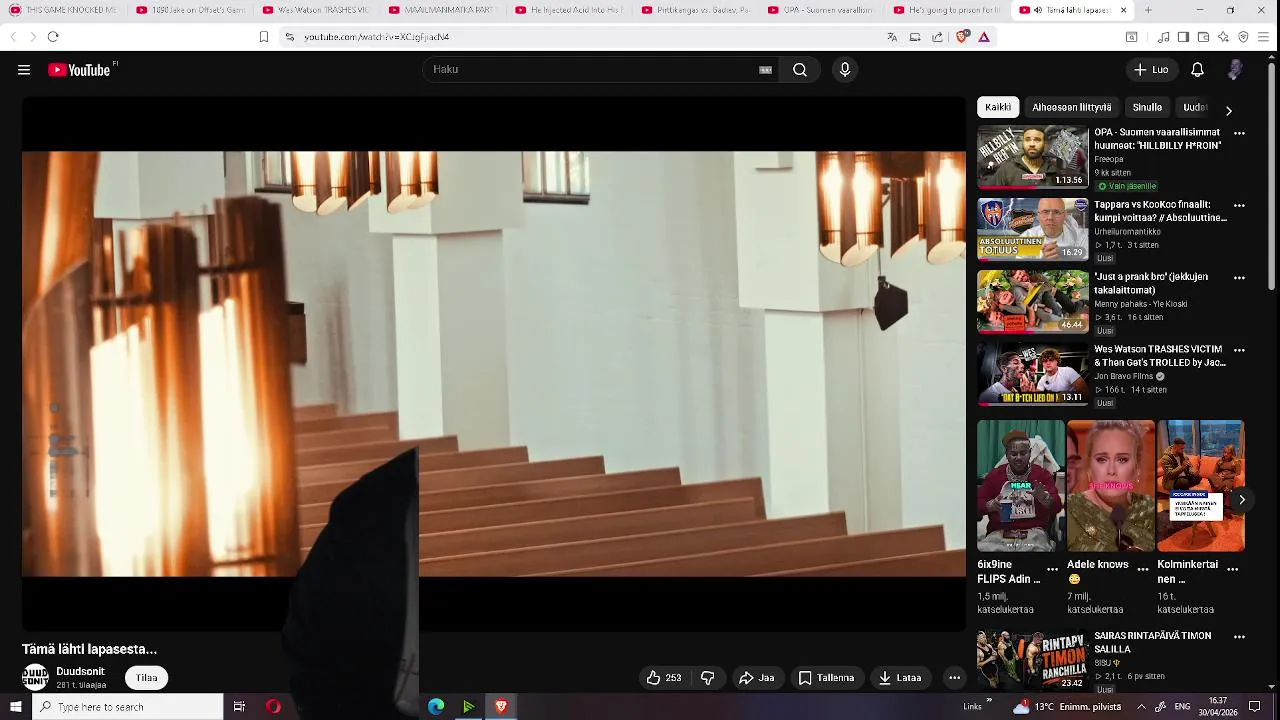Open Microsoft Edge from taskbar
Viewport: 1280px width, 720px height.
click(x=436, y=707)
